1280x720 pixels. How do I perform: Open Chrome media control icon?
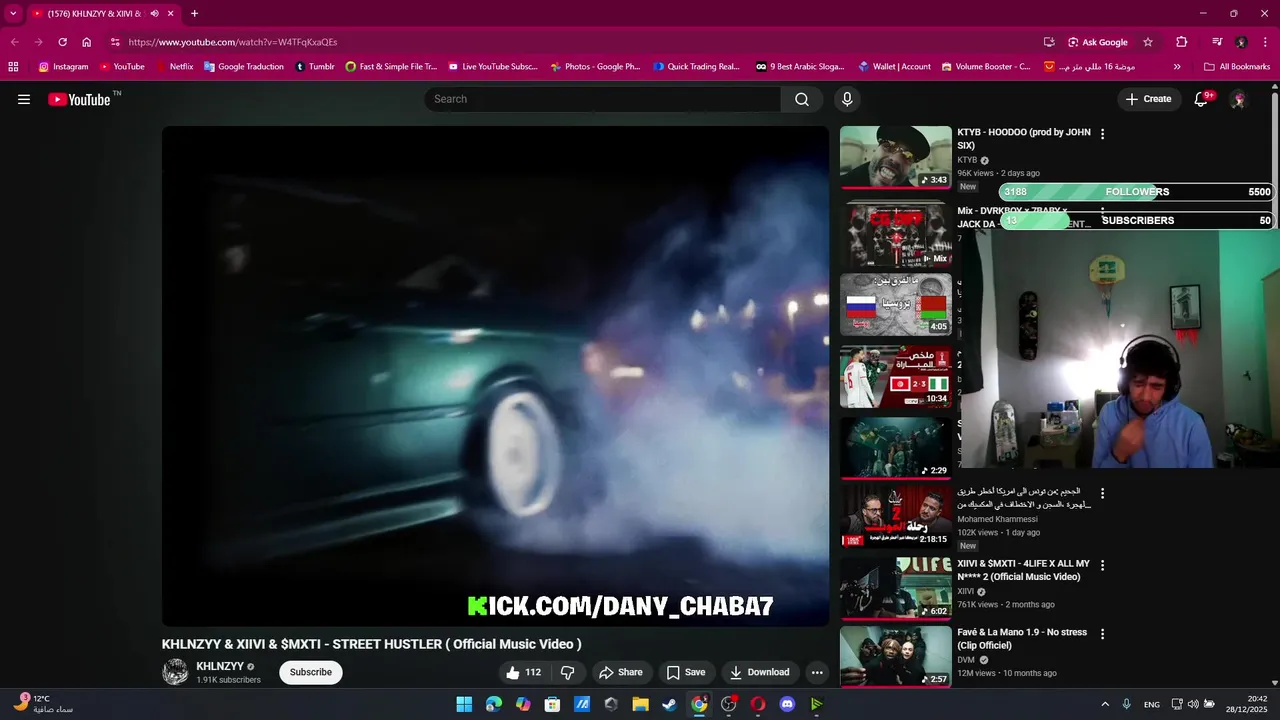click(x=1217, y=42)
